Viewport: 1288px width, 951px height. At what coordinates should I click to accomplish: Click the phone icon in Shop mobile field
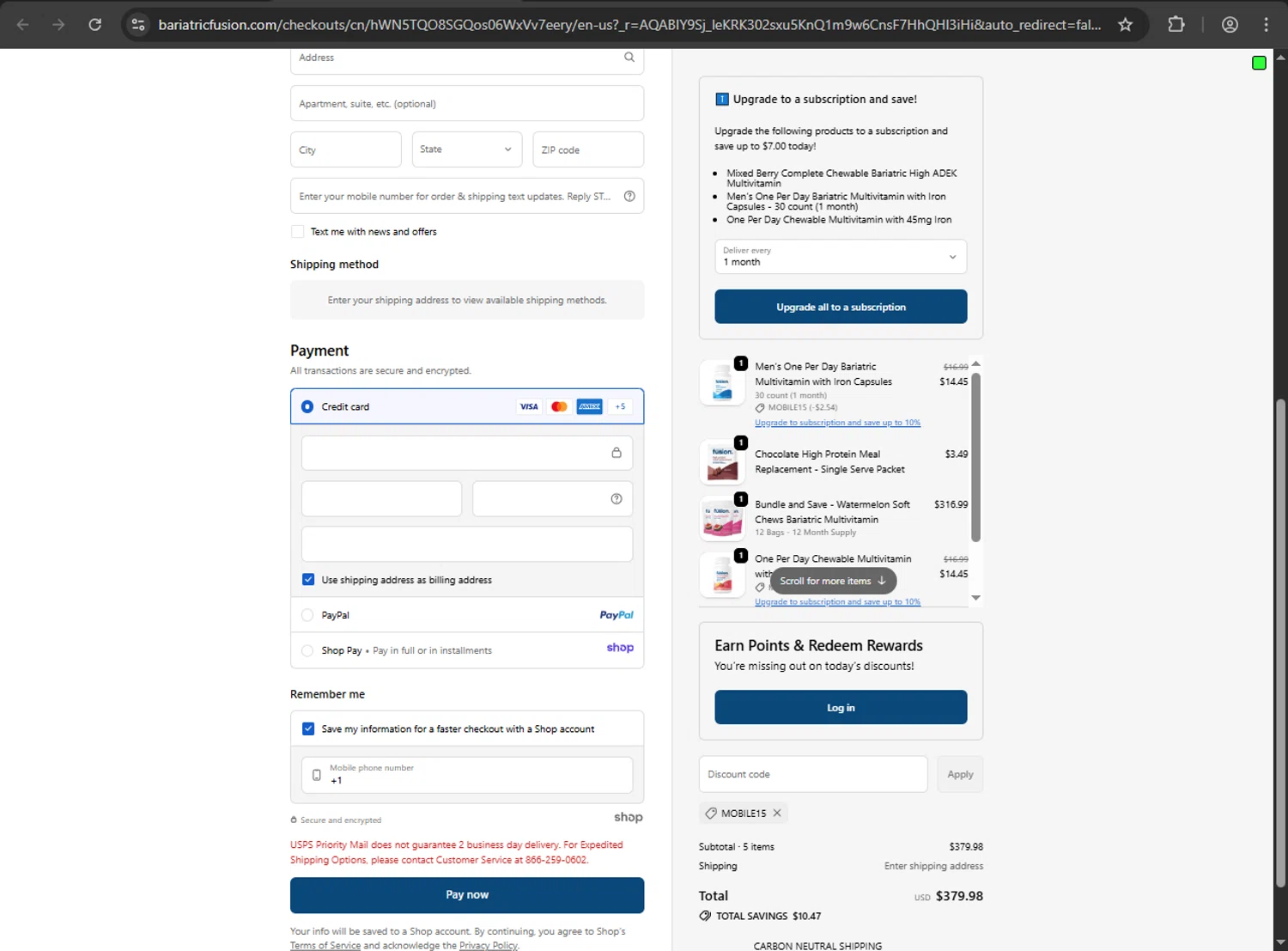(x=317, y=775)
